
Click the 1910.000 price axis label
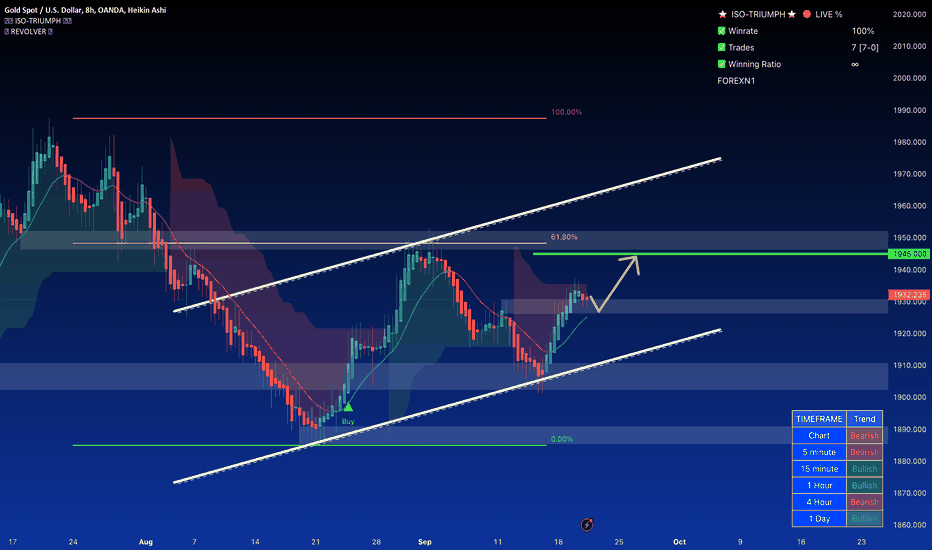[909, 365]
